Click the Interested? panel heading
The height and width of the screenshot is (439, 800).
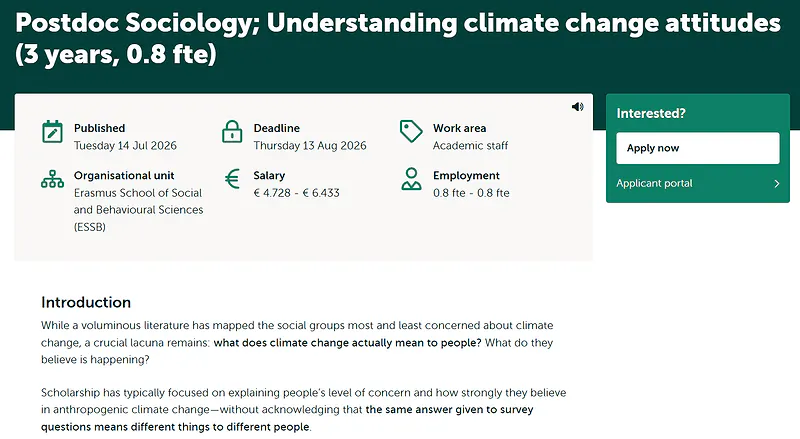click(x=651, y=113)
